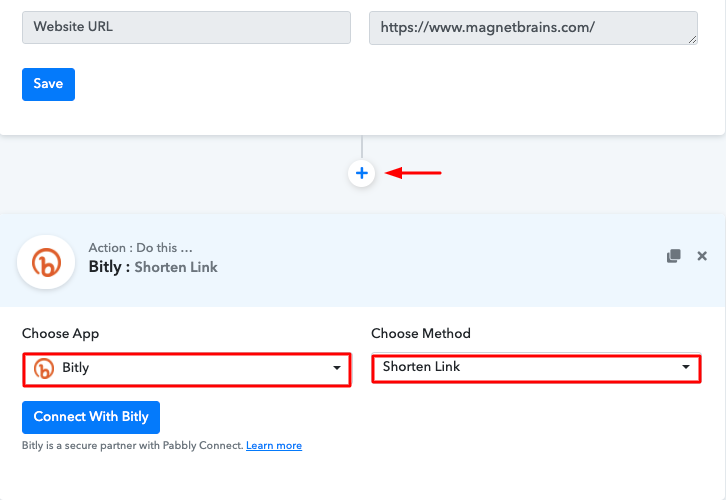
Task: Click the "Action : Do this ..." text
Action: tap(140, 248)
